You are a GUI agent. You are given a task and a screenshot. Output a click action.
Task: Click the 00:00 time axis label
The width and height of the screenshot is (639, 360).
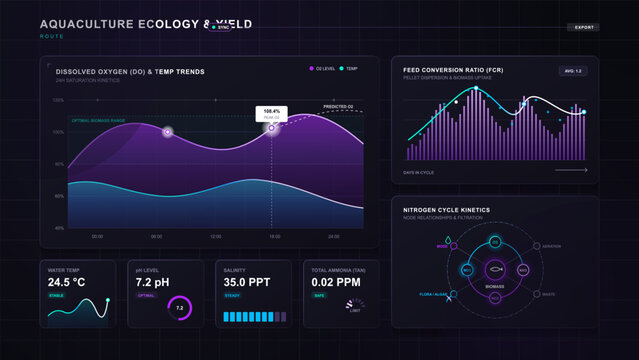pyautogui.click(x=97, y=236)
